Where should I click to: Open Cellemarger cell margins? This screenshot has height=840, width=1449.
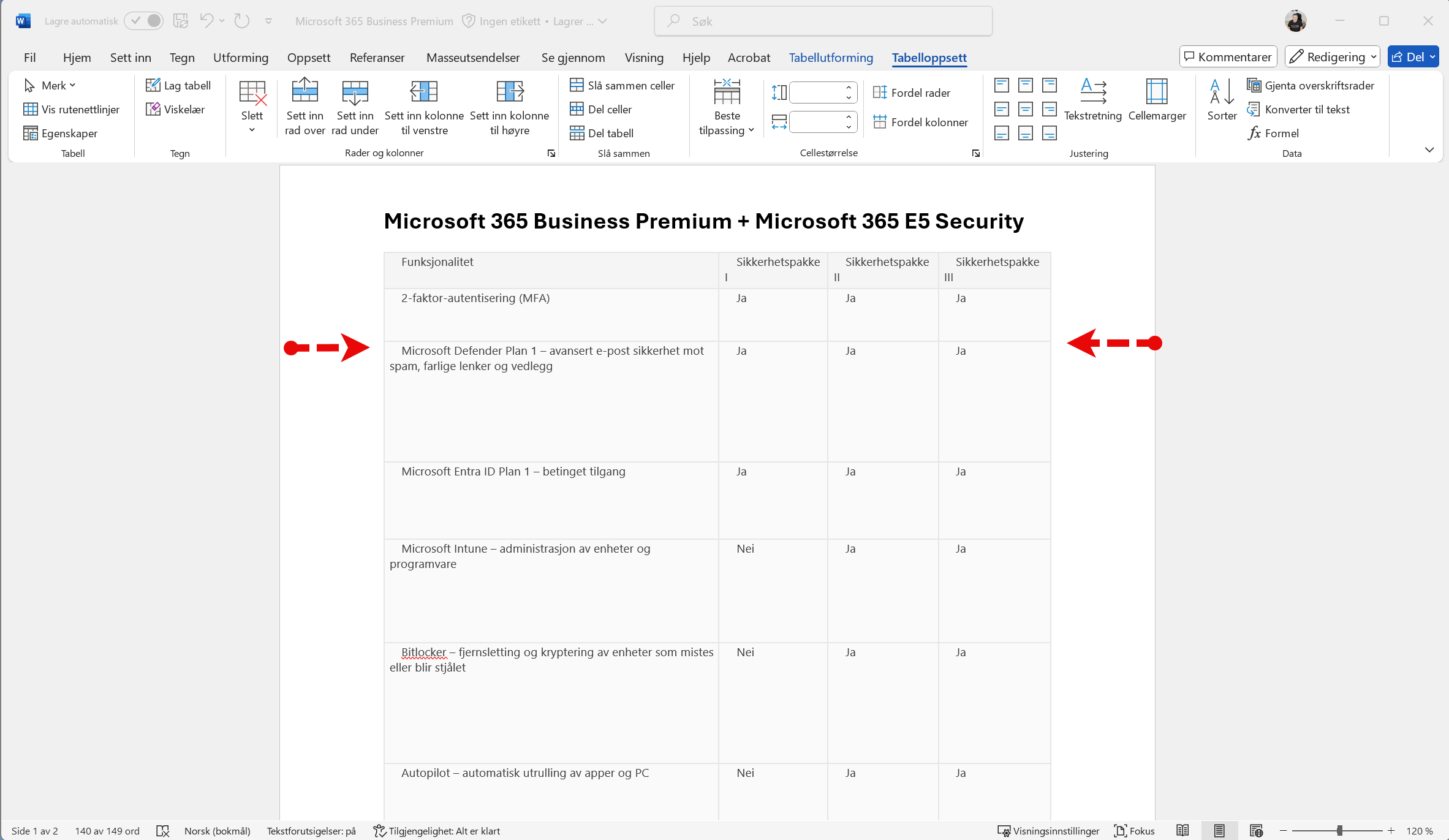(x=1157, y=100)
